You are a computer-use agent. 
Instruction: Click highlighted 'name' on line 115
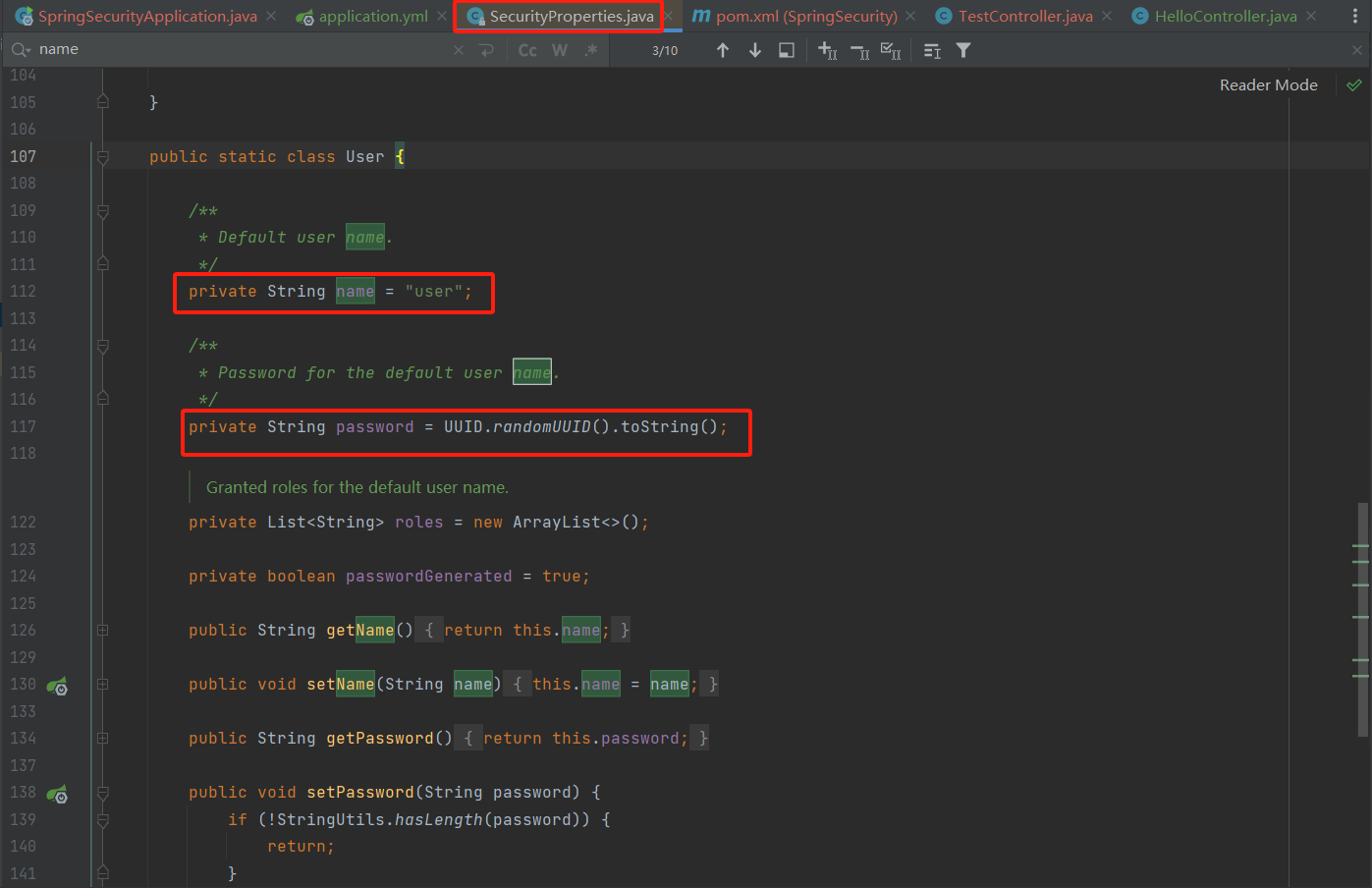point(532,372)
